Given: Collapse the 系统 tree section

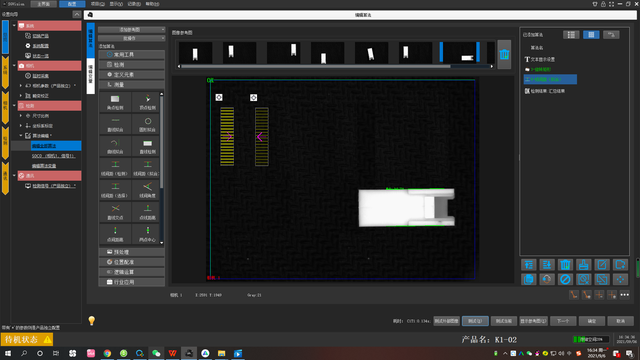Looking at the screenshot, I should coord(14,26).
